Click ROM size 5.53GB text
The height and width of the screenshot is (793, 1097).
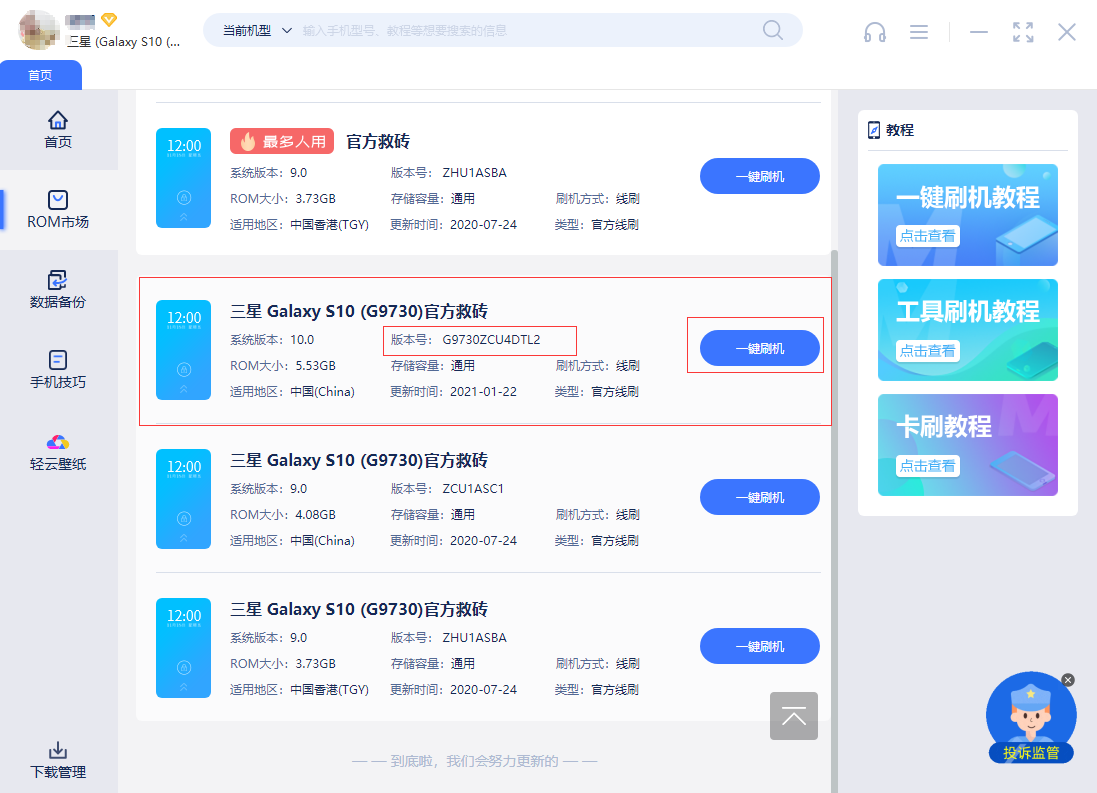click(x=316, y=366)
